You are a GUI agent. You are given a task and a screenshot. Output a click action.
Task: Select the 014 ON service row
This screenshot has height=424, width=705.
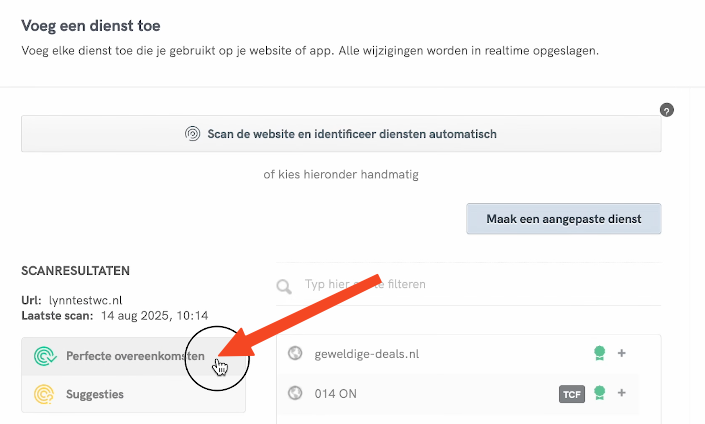[420, 393]
